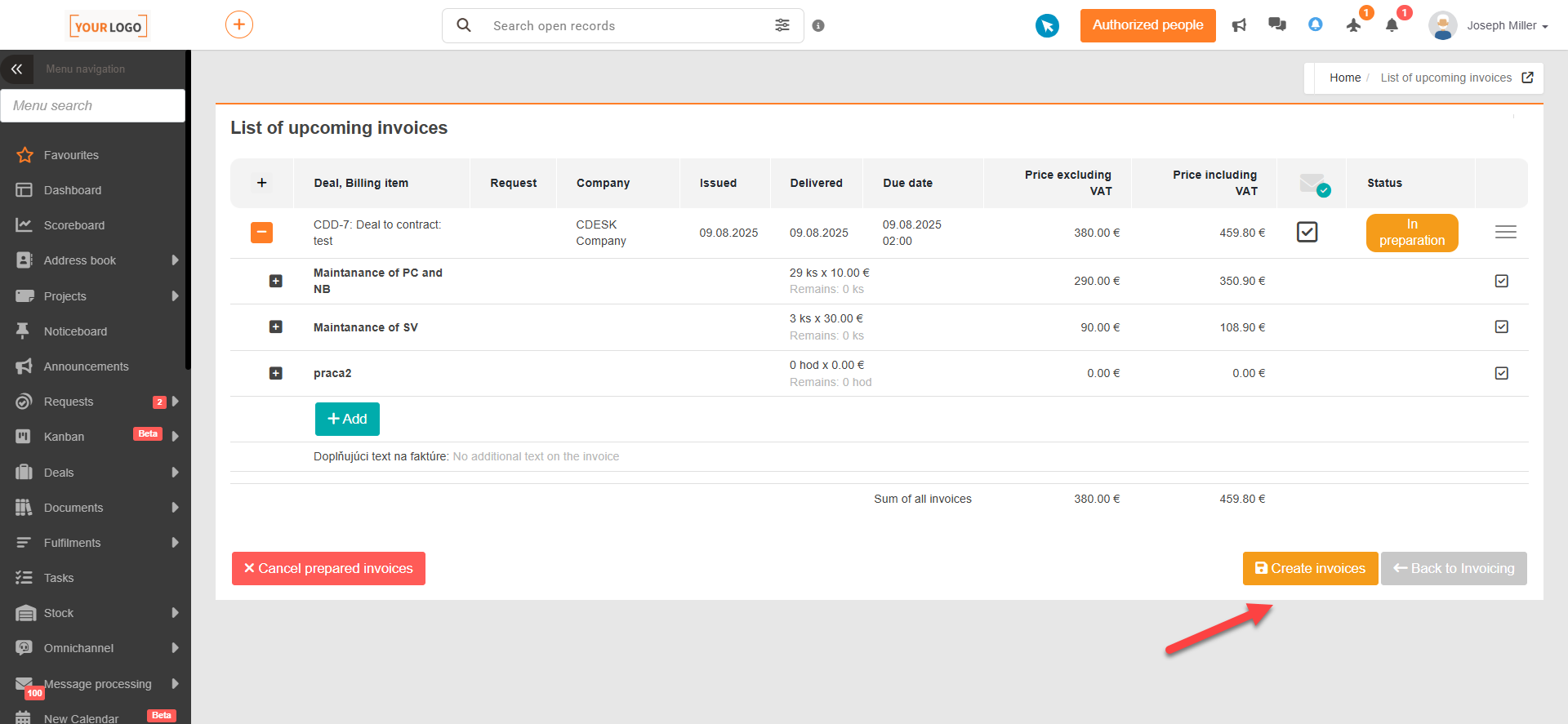Click the Create invoices button
This screenshot has height=724, width=1568.
point(1310,568)
